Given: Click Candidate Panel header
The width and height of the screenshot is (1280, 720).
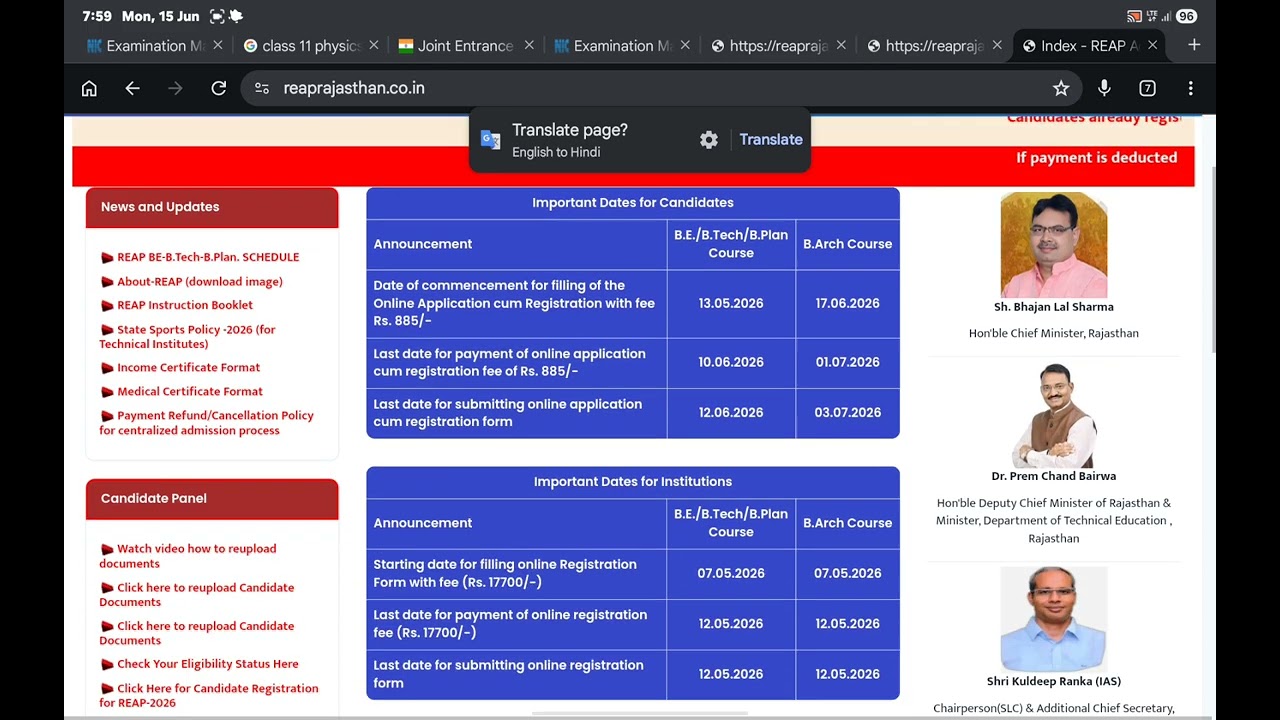Looking at the screenshot, I should (x=212, y=498).
